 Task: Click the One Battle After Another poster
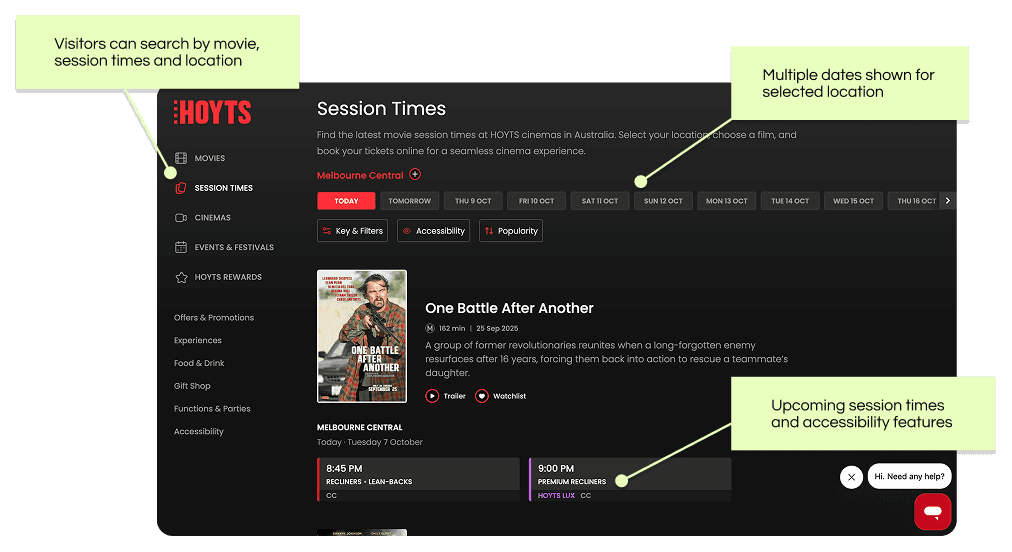tap(361, 336)
